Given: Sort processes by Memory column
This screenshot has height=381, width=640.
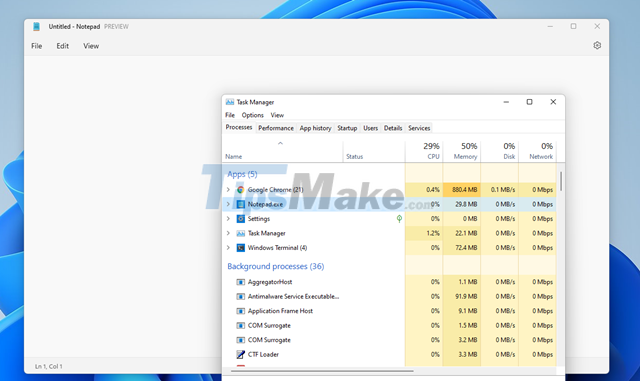Looking at the screenshot, I should (x=462, y=151).
